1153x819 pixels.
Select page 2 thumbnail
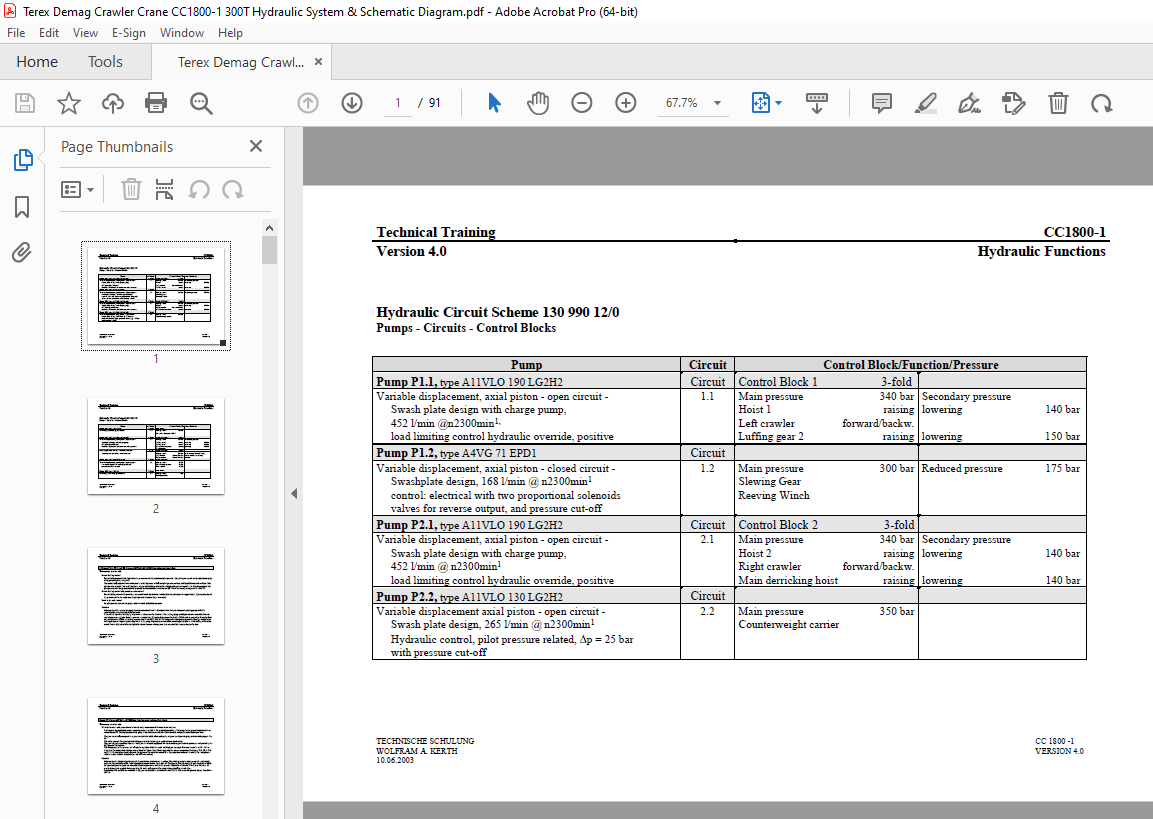156,446
